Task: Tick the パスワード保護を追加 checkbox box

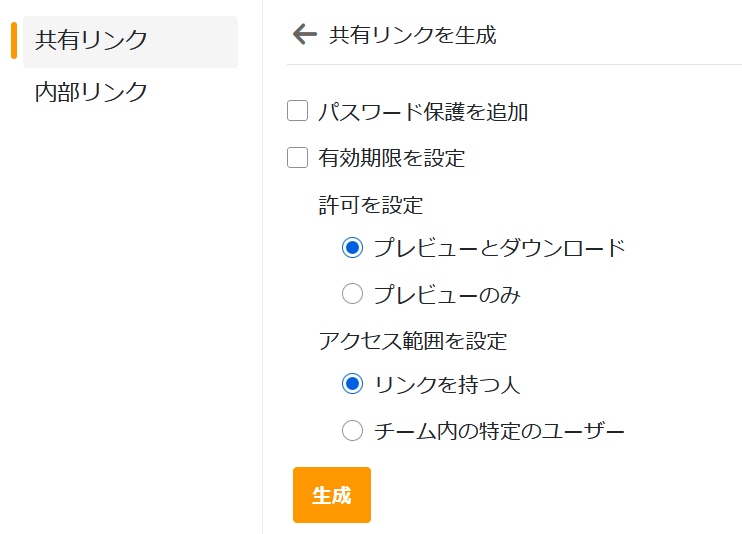Action: click(297, 111)
